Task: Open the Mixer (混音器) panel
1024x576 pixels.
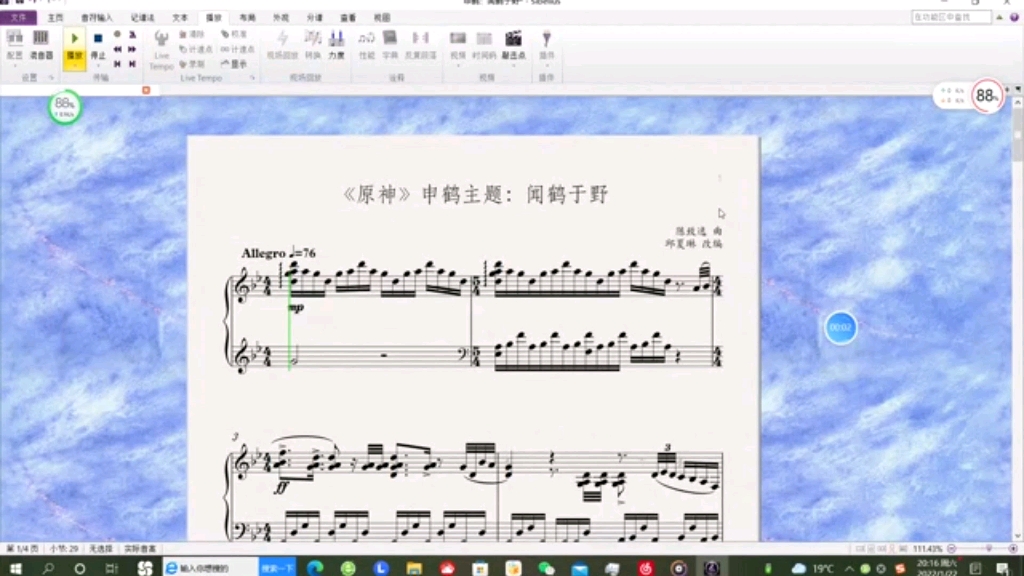Action: pos(40,44)
